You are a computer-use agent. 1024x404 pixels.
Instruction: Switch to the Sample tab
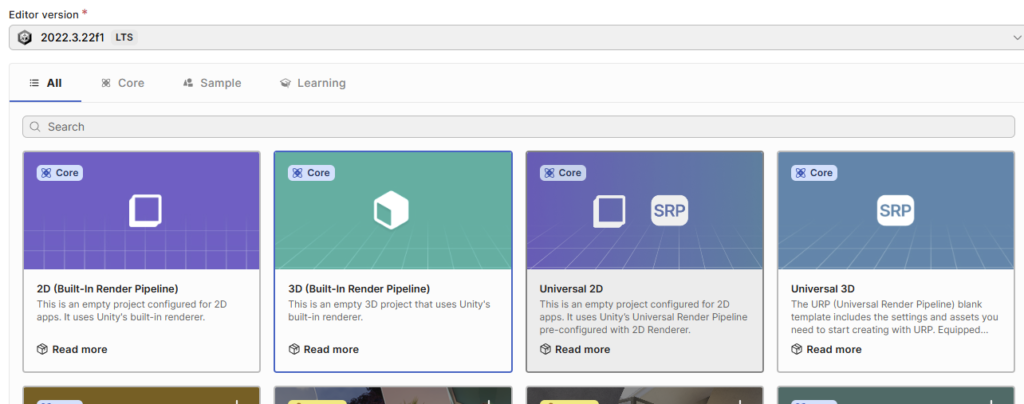click(212, 83)
